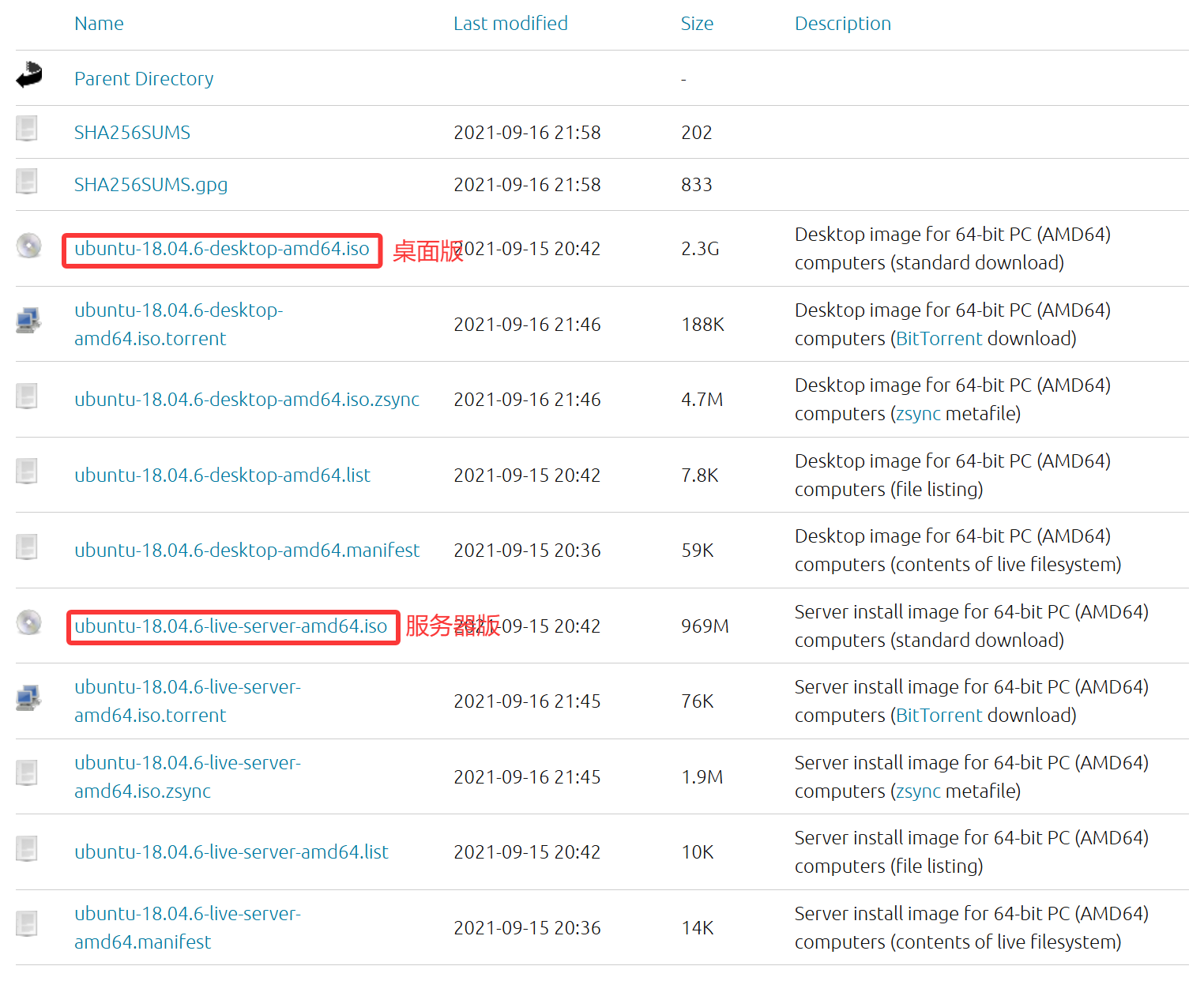Click the size value 76K
1204x981 pixels.
point(697,701)
